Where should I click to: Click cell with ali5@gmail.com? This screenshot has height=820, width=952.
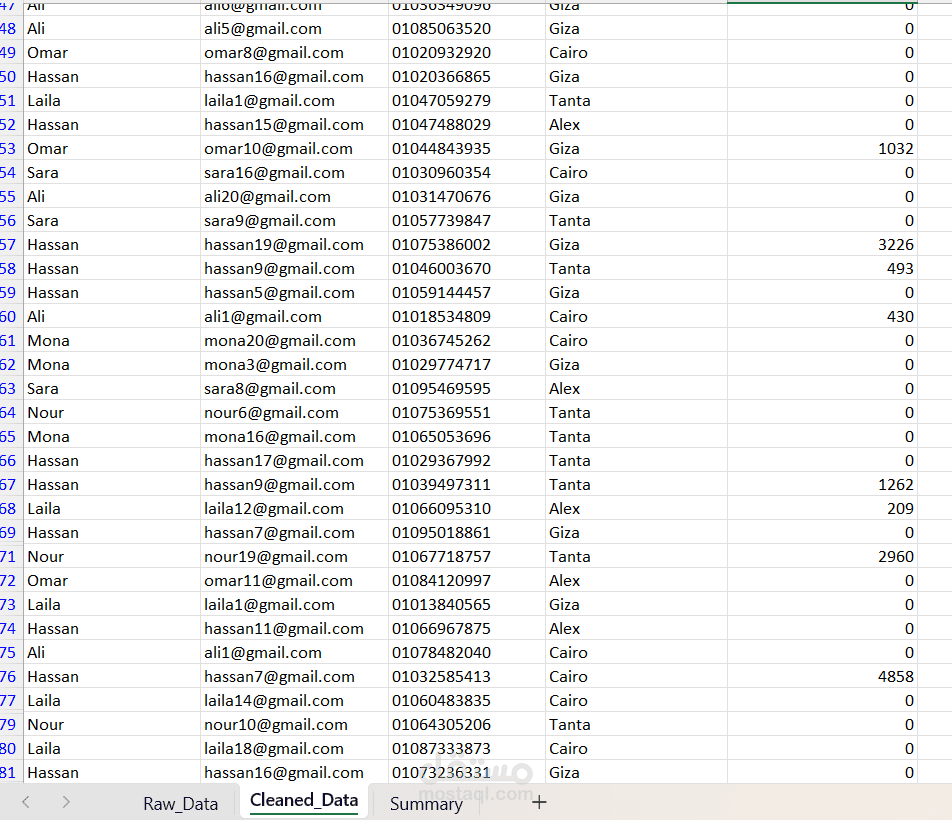(294, 29)
